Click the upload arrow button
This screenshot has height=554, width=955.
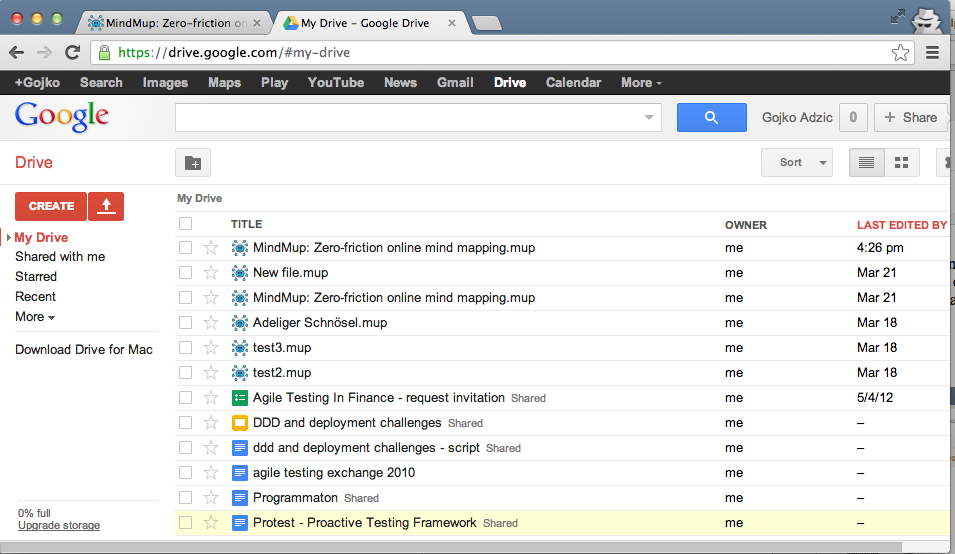[106, 206]
